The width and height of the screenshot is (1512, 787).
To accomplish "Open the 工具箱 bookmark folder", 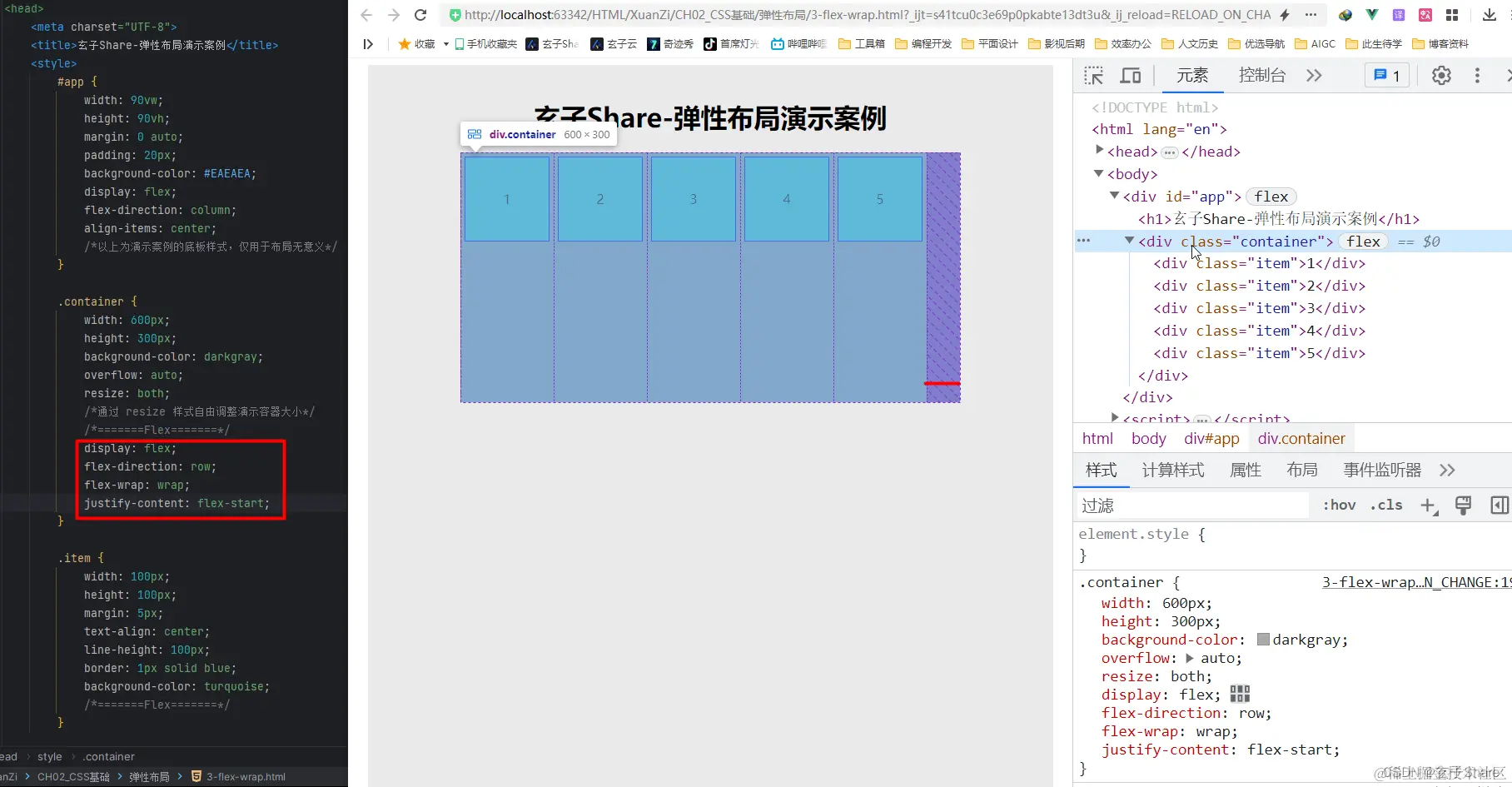I will click(x=862, y=44).
